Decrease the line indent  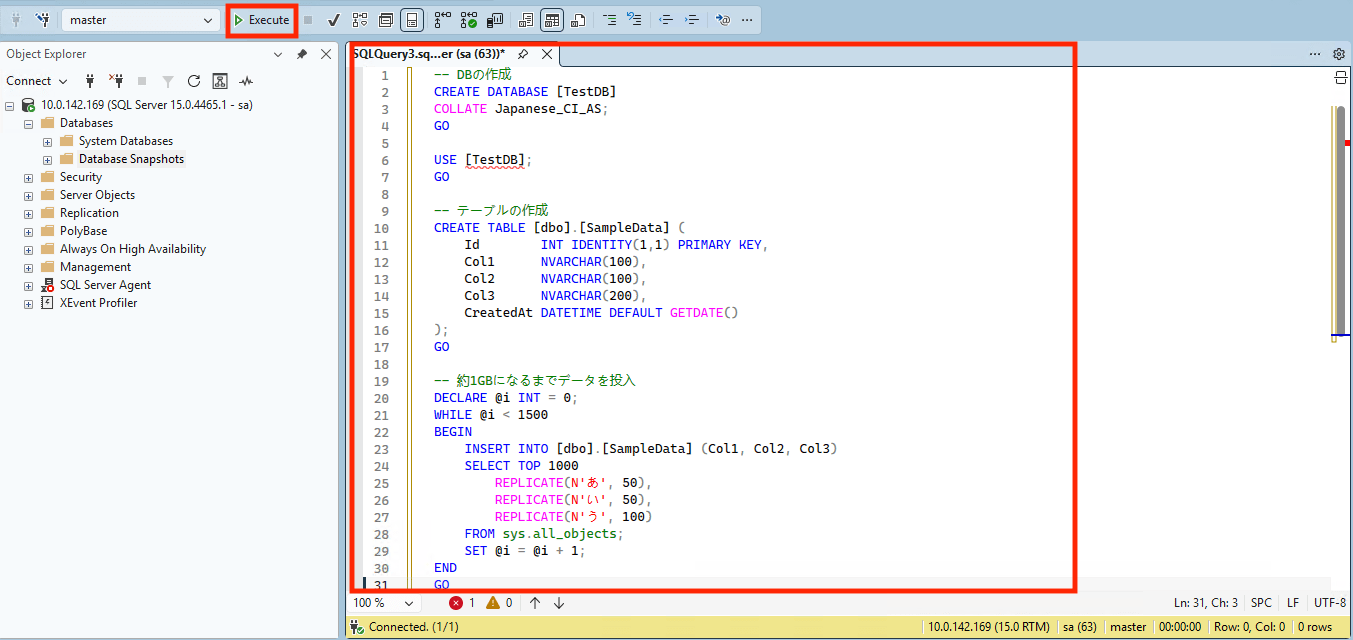pyautogui.click(x=666, y=20)
